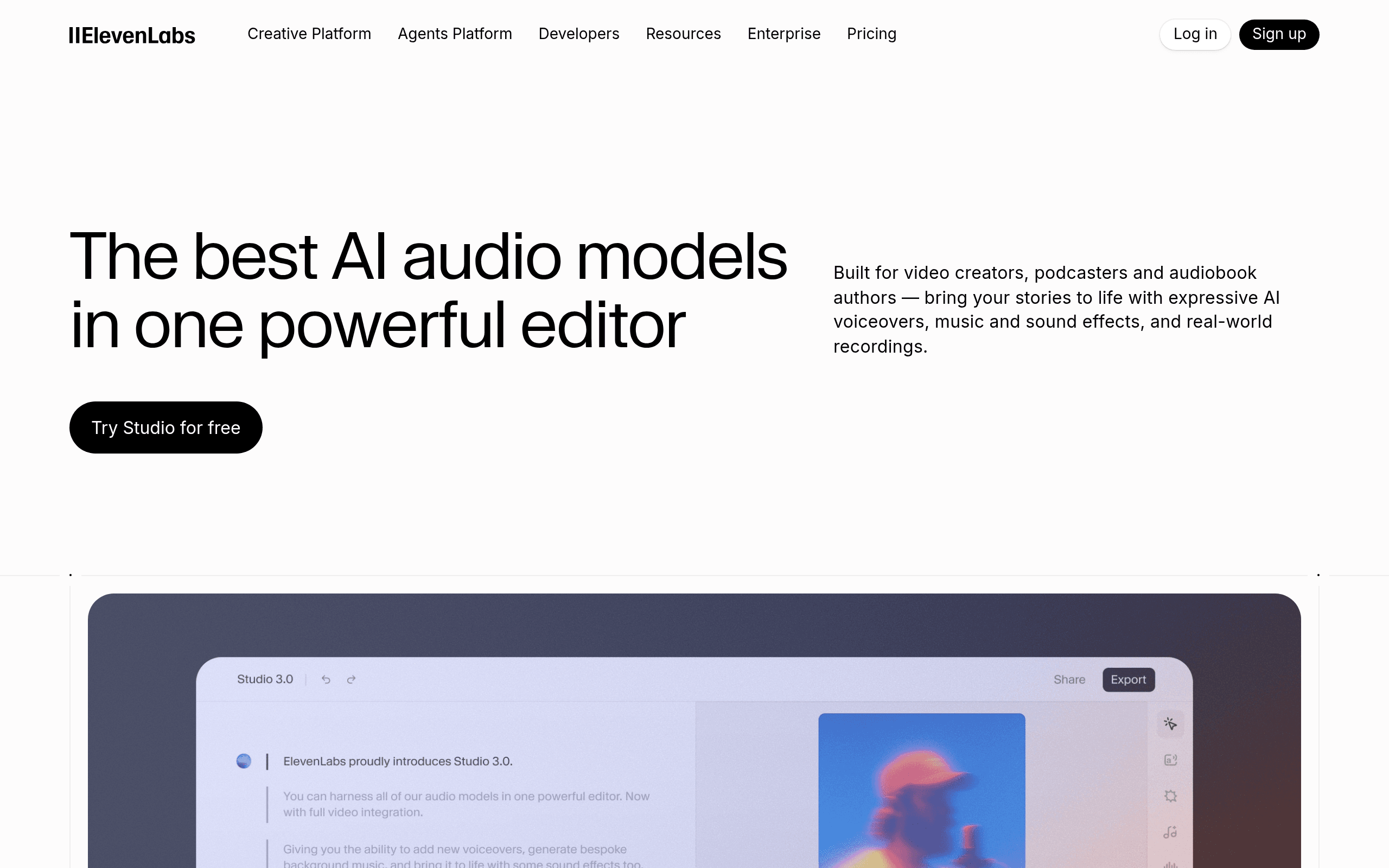The image size is (1389, 868).
Task: Click the redo arrow in Studio 3.0
Action: (x=351, y=680)
